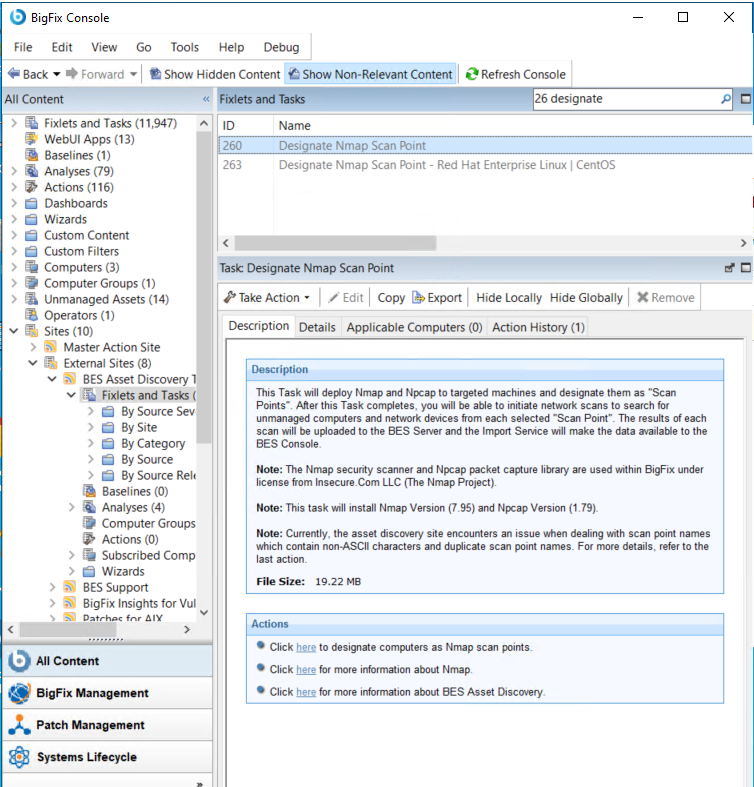This screenshot has height=787, width=754.
Task: Click the Patch Management domain icon
Action: 19,725
